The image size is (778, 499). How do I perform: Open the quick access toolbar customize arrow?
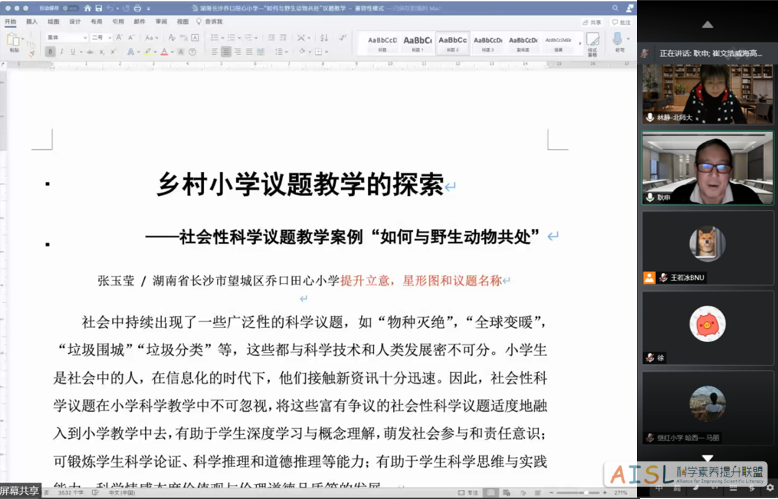pos(148,8)
